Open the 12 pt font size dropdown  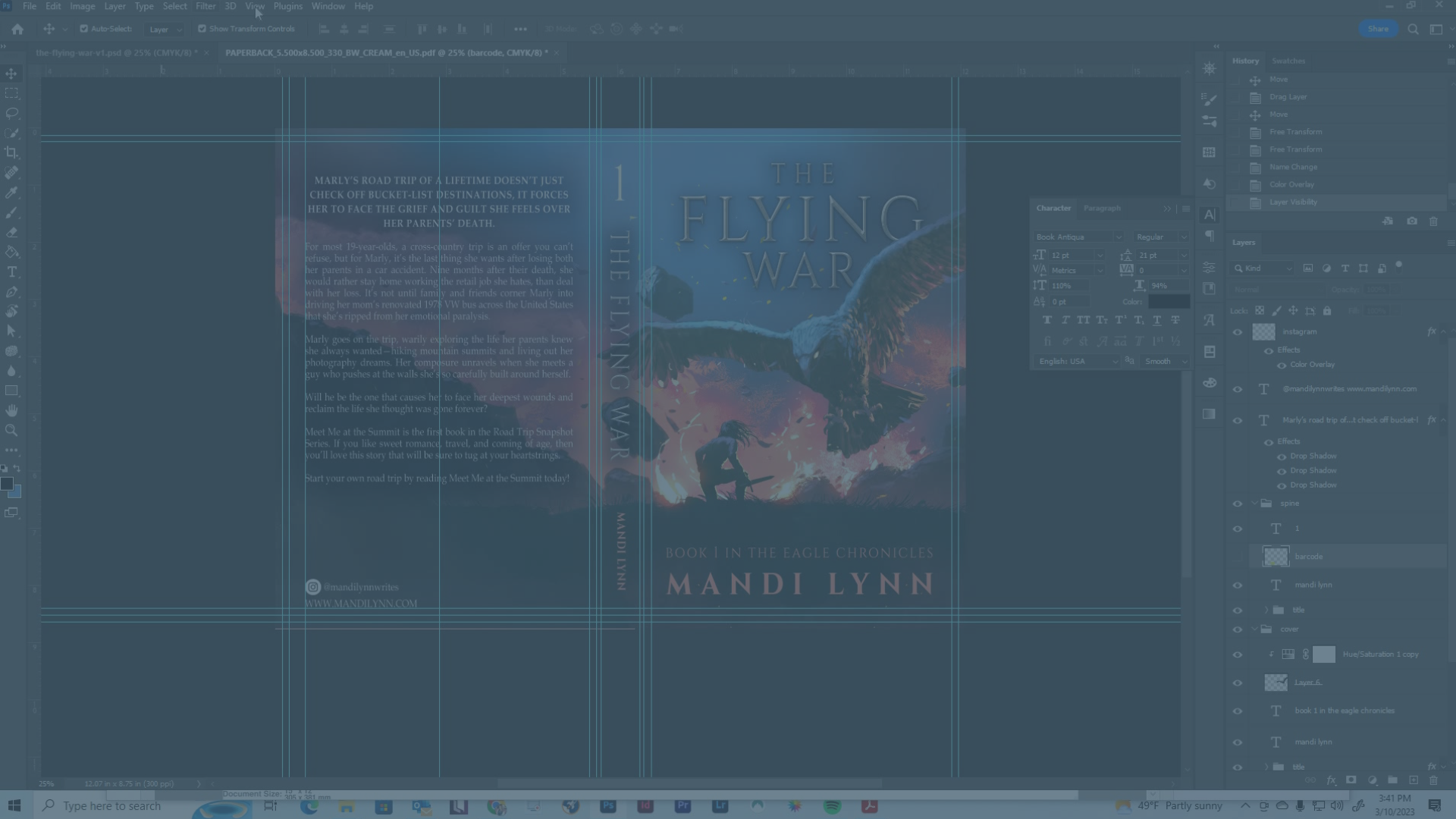(x=1100, y=256)
